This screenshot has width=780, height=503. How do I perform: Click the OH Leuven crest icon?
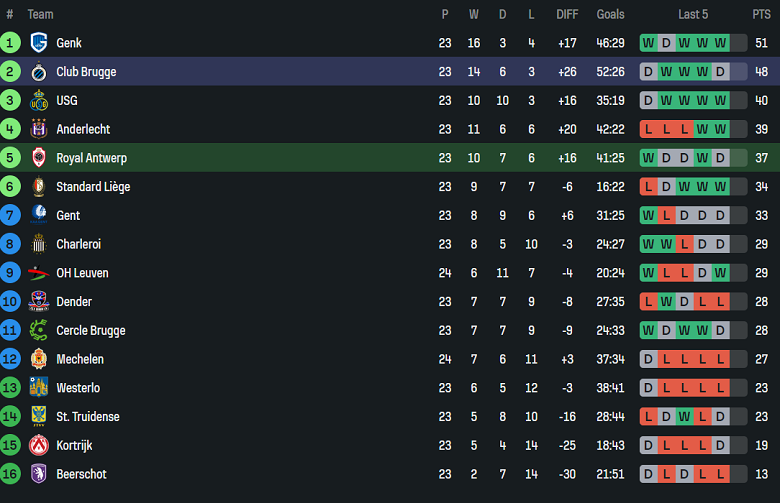[39, 273]
